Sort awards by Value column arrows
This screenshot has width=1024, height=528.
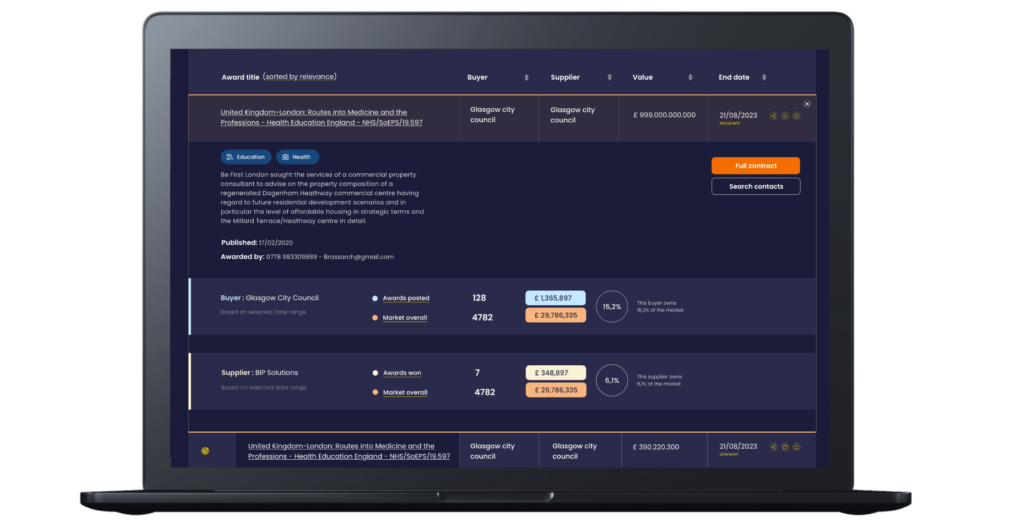point(690,78)
